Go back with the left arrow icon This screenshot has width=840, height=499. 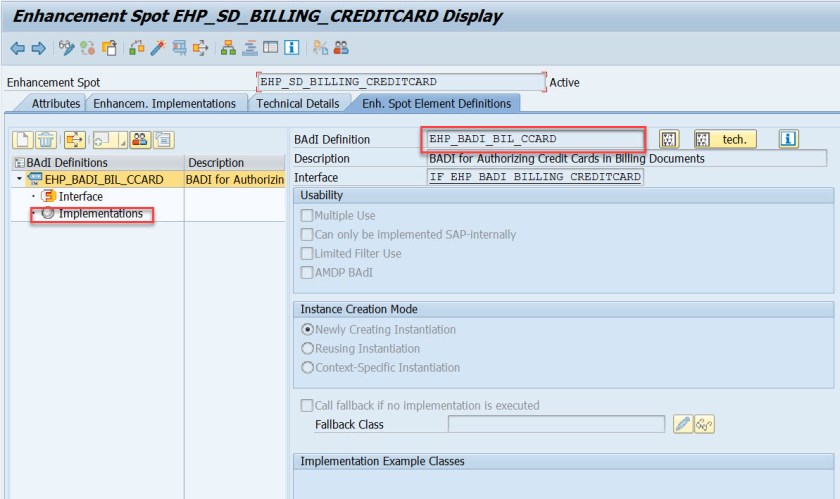[x=18, y=48]
